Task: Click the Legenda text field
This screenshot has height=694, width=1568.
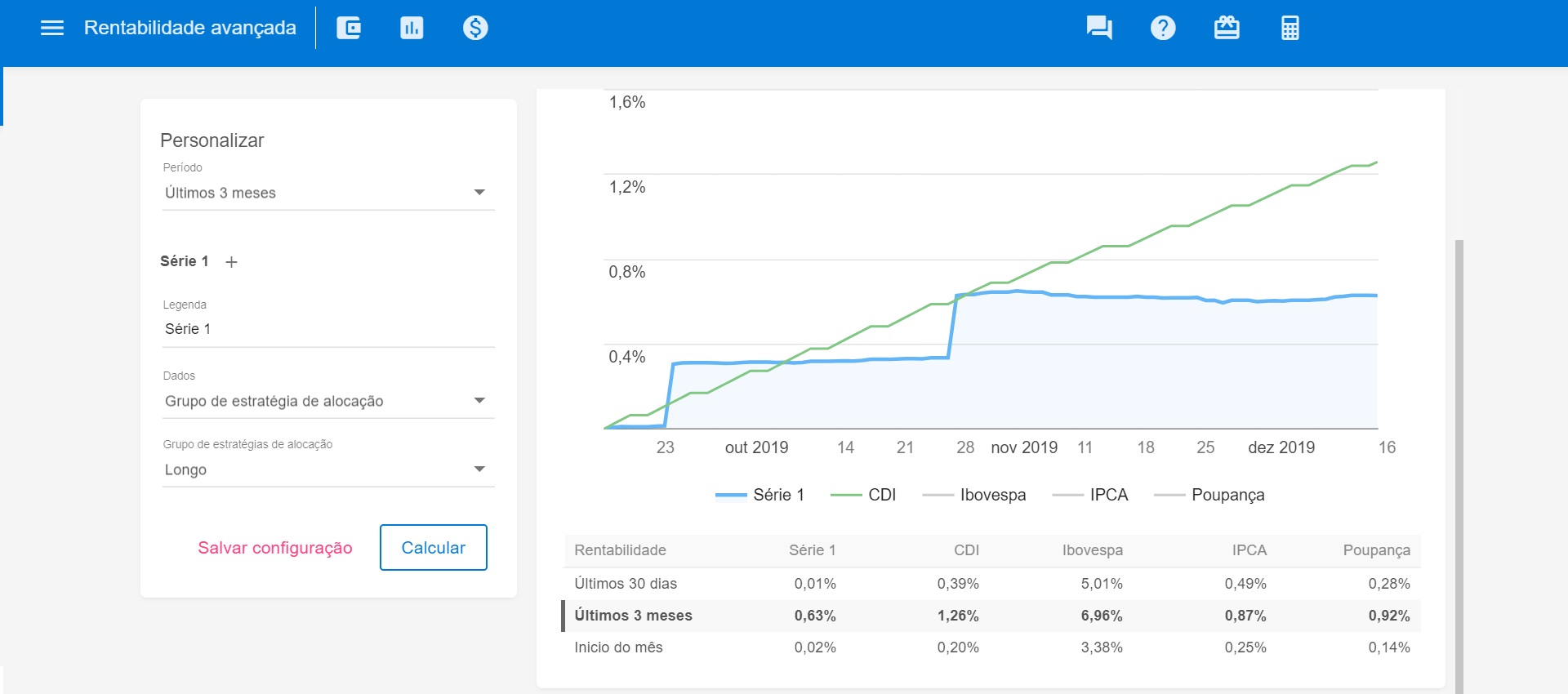Action: (327, 329)
